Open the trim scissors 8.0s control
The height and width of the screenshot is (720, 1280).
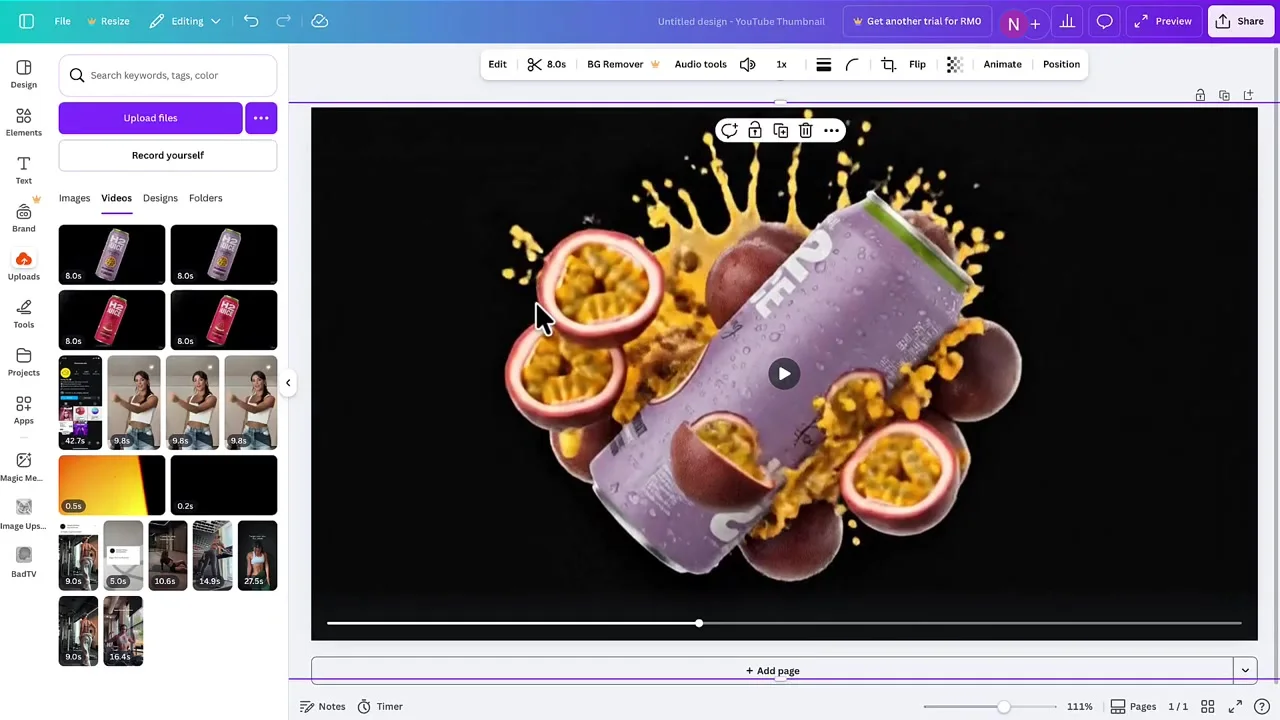tap(547, 64)
